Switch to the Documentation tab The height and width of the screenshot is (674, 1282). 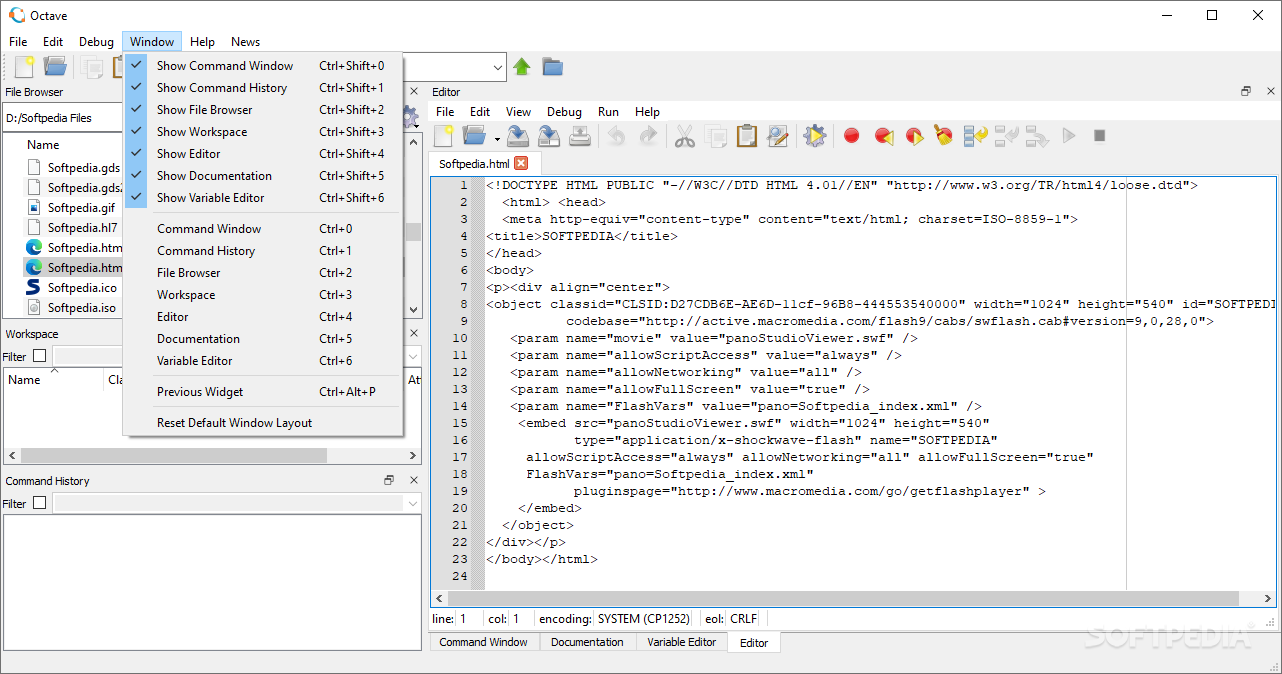(x=587, y=642)
